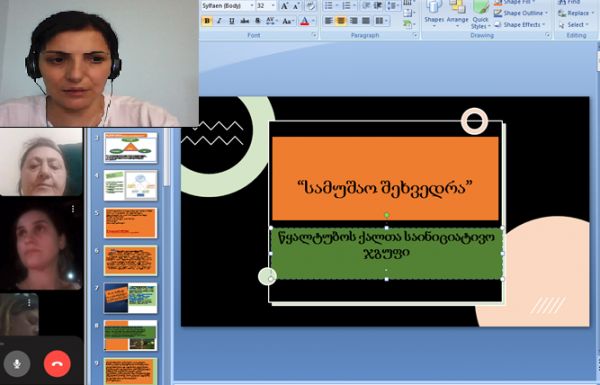This screenshot has height=385, width=600.
Task: Open the font color swatch
Action: coord(305,21)
